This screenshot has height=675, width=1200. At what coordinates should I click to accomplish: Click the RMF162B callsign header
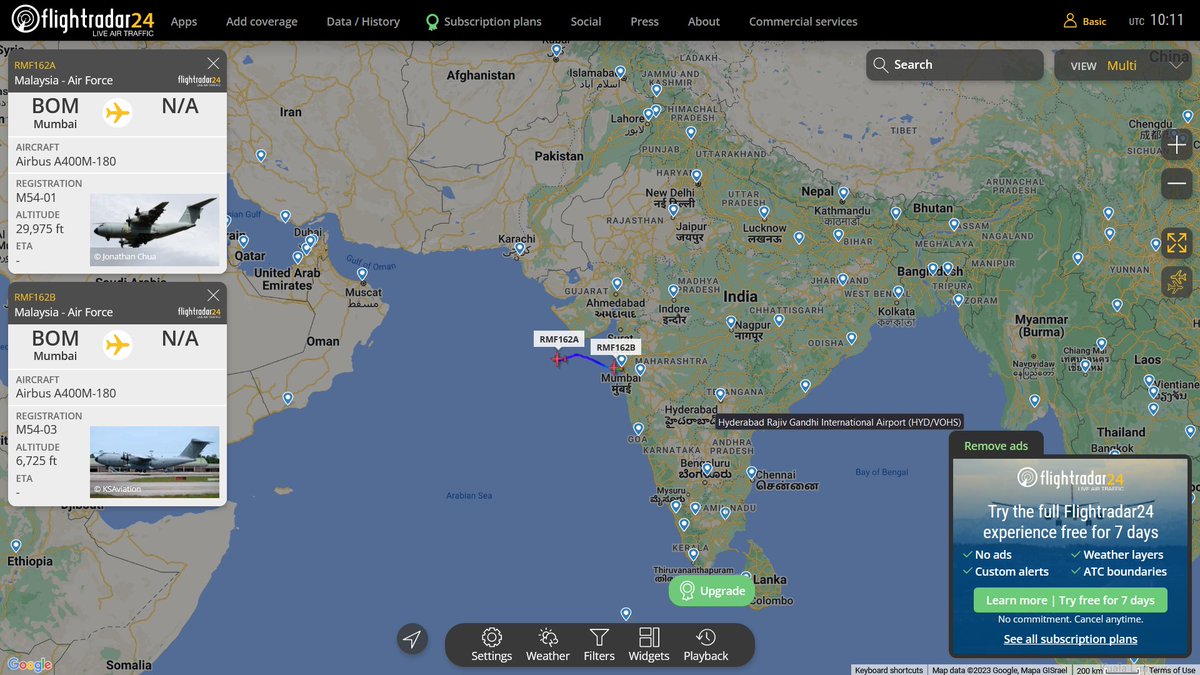(x=35, y=297)
